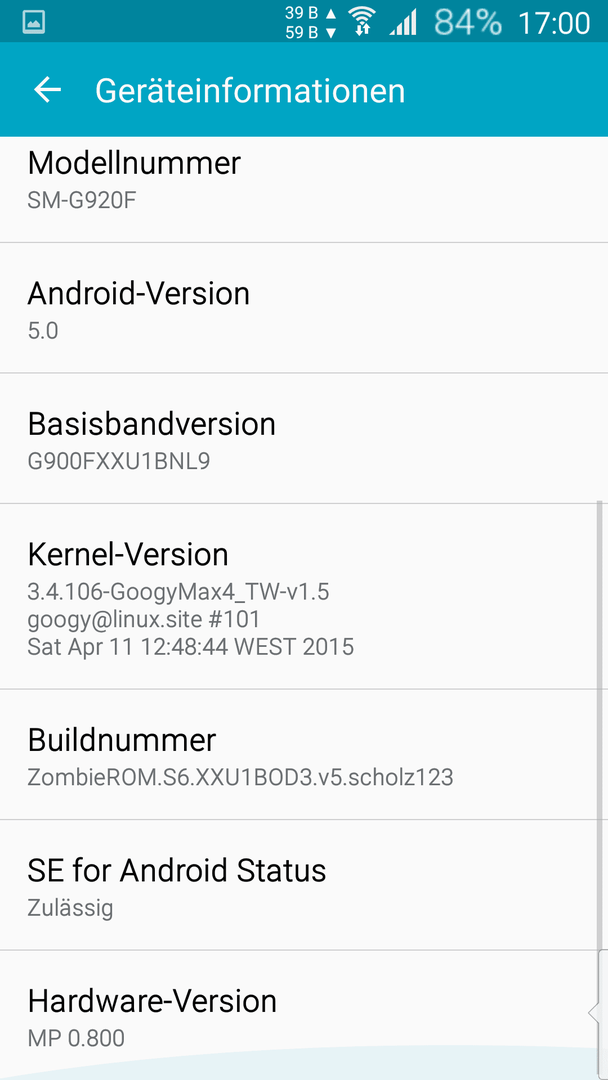Screen dimensions: 608x1080
Task: Tap the back arrow in header
Action: [x=48, y=90]
